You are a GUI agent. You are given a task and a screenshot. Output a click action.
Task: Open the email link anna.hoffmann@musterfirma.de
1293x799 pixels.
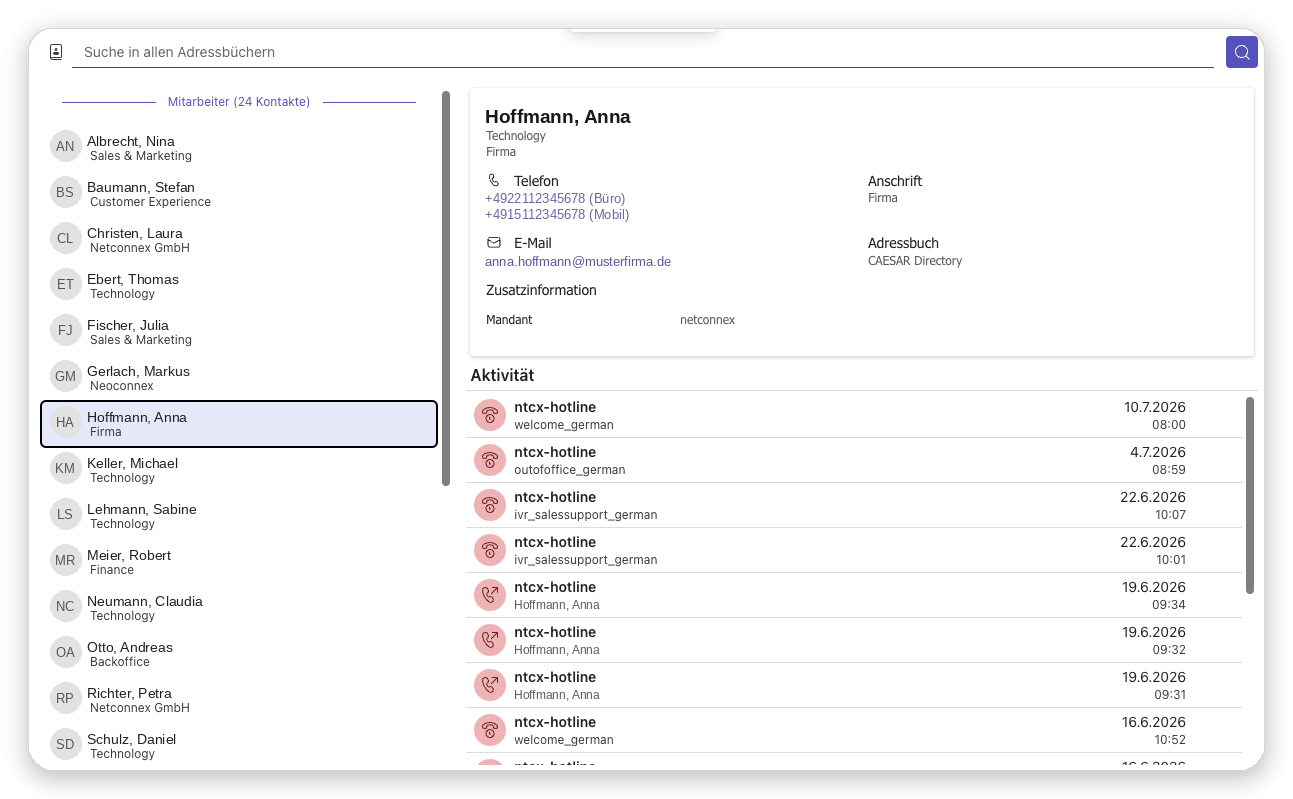[578, 261]
